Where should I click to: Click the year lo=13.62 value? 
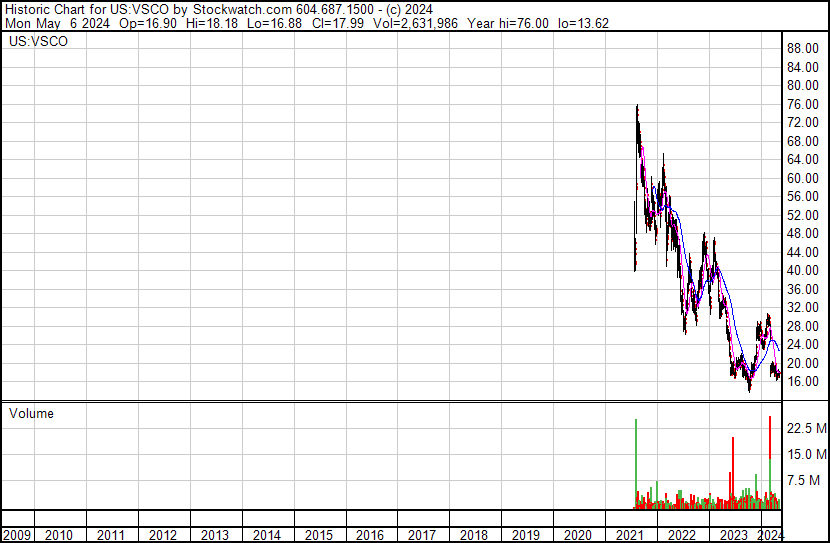(x=583, y=23)
